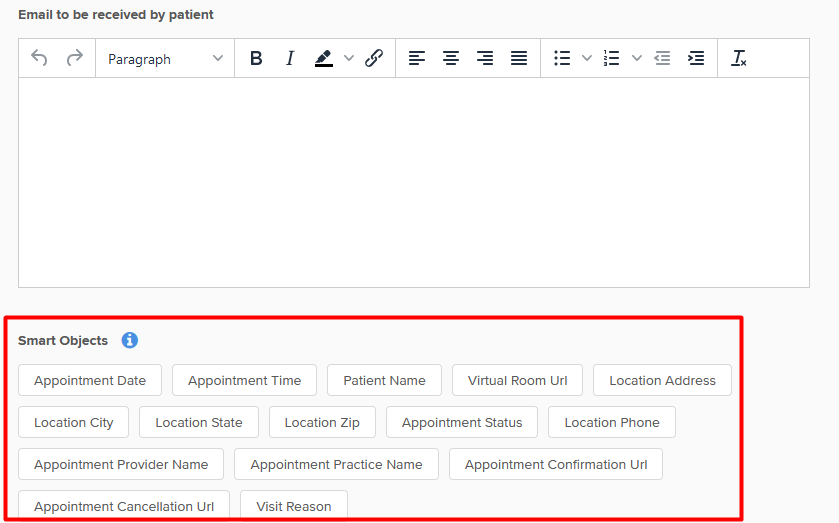Expand the numbered list style options
This screenshot has height=523, width=839.
click(x=637, y=58)
